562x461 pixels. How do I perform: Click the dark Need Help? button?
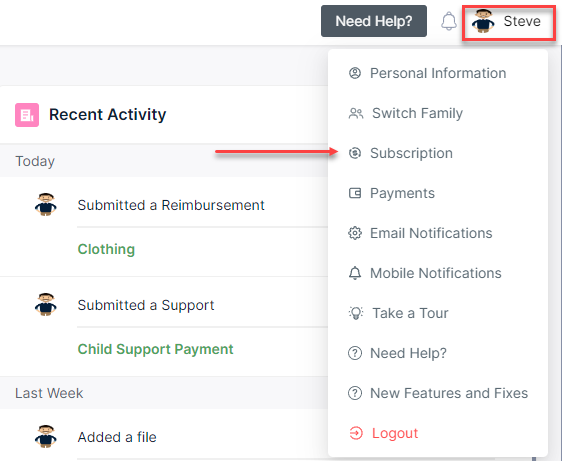[374, 21]
